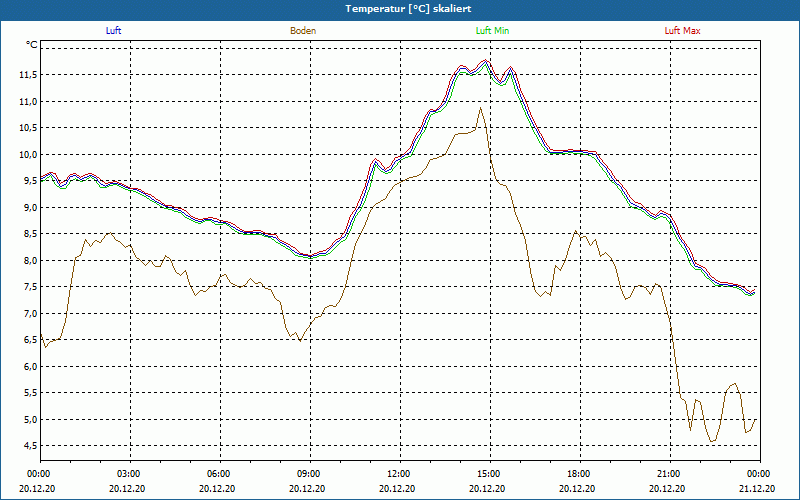Click the brown 'Boden' legend label

[303, 31]
